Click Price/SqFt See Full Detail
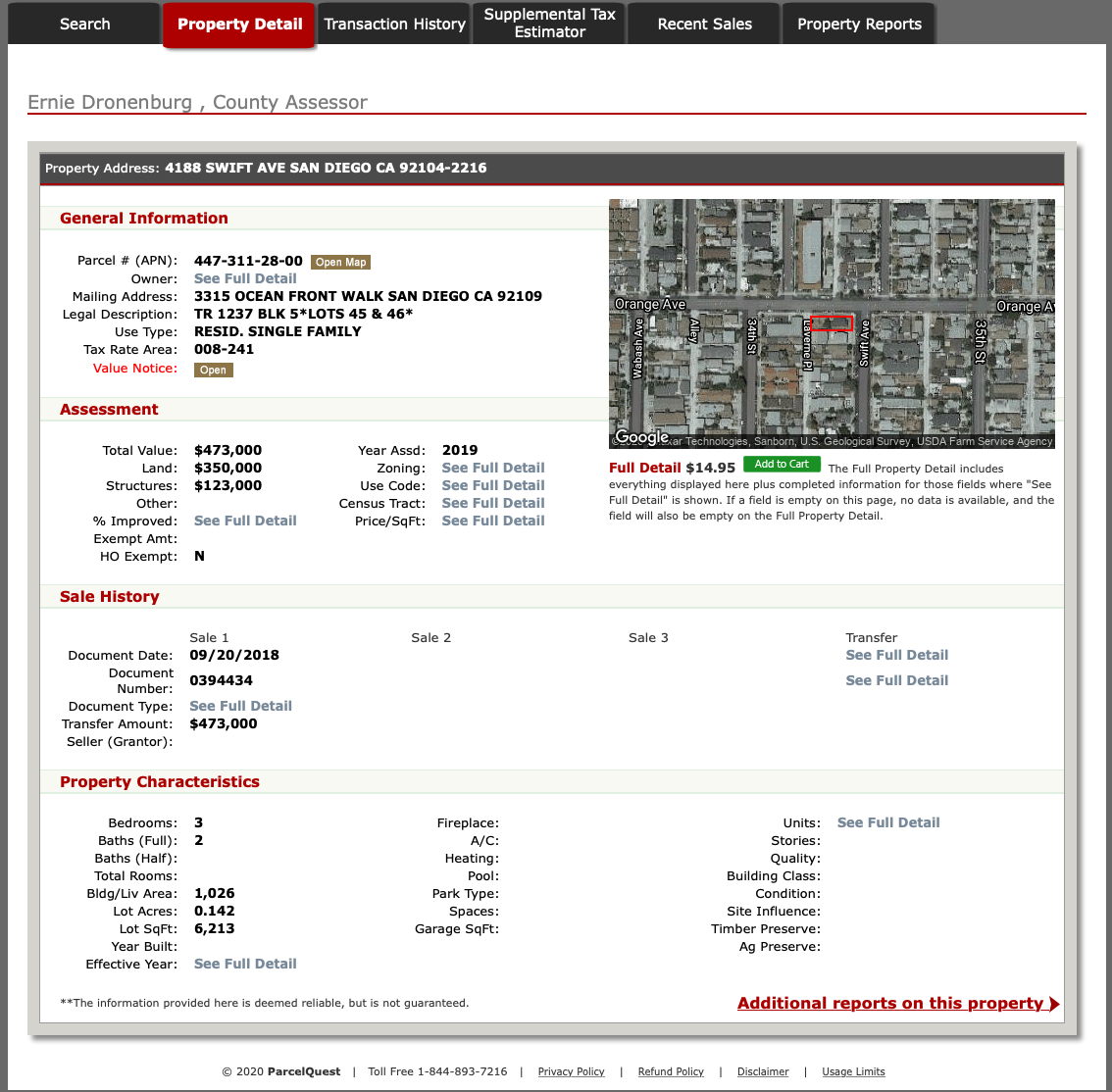This screenshot has height=1092, width=1112. click(492, 521)
